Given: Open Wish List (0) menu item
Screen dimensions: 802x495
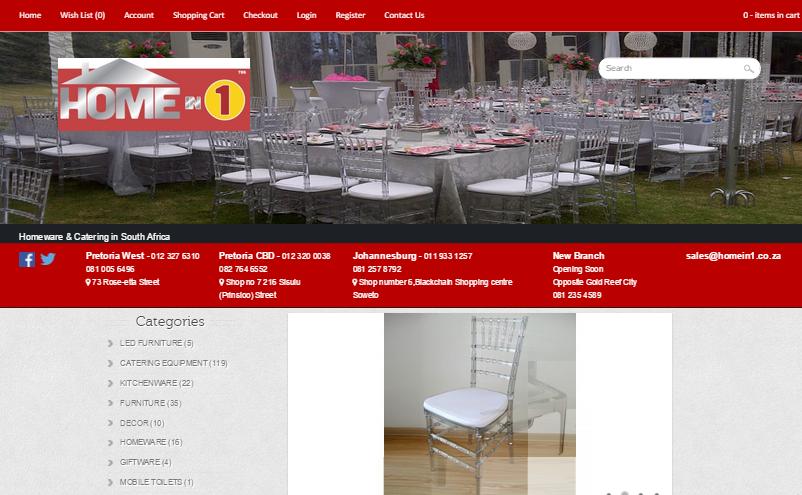Looking at the screenshot, I should click(x=82, y=15).
